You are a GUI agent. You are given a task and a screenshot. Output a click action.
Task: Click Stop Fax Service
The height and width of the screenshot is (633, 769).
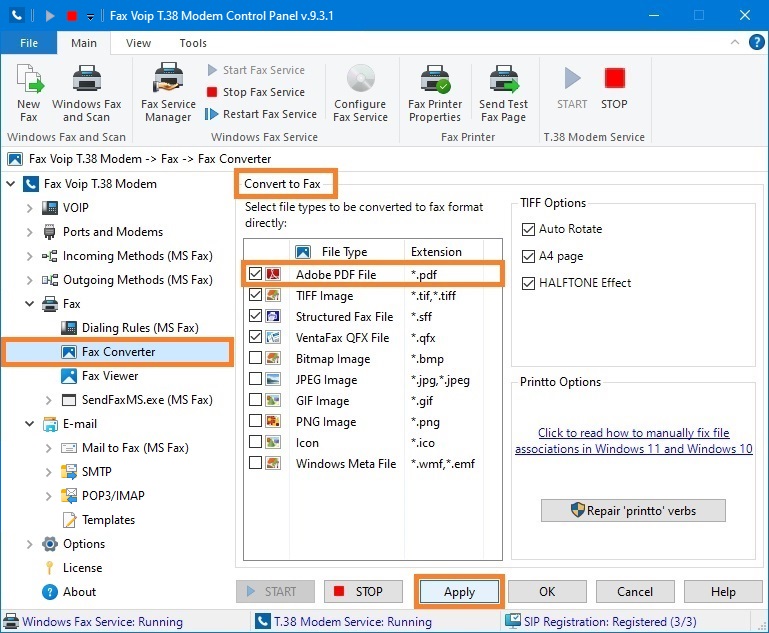coord(256,92)
